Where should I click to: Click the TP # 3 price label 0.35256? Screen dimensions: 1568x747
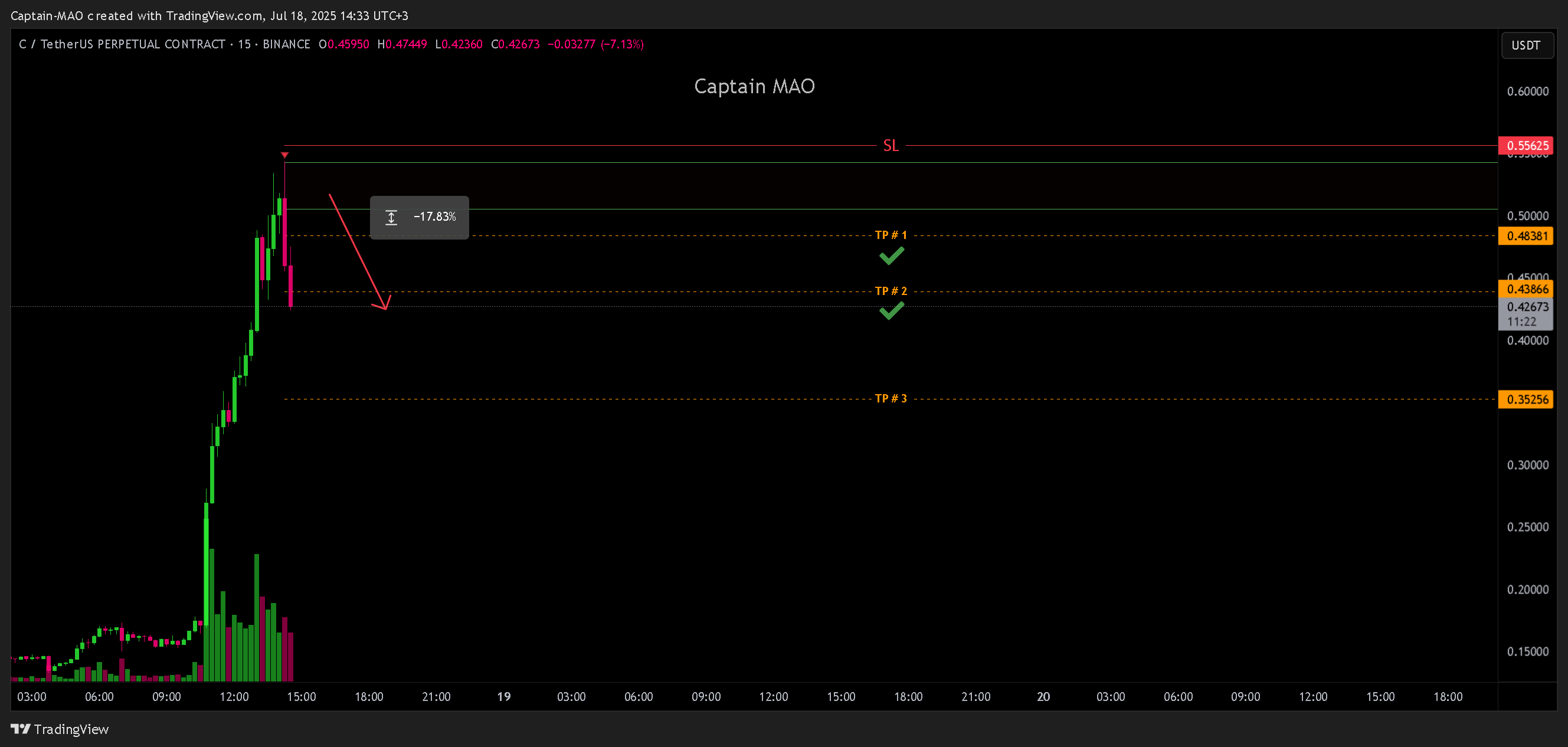[x=1526, y=399]
